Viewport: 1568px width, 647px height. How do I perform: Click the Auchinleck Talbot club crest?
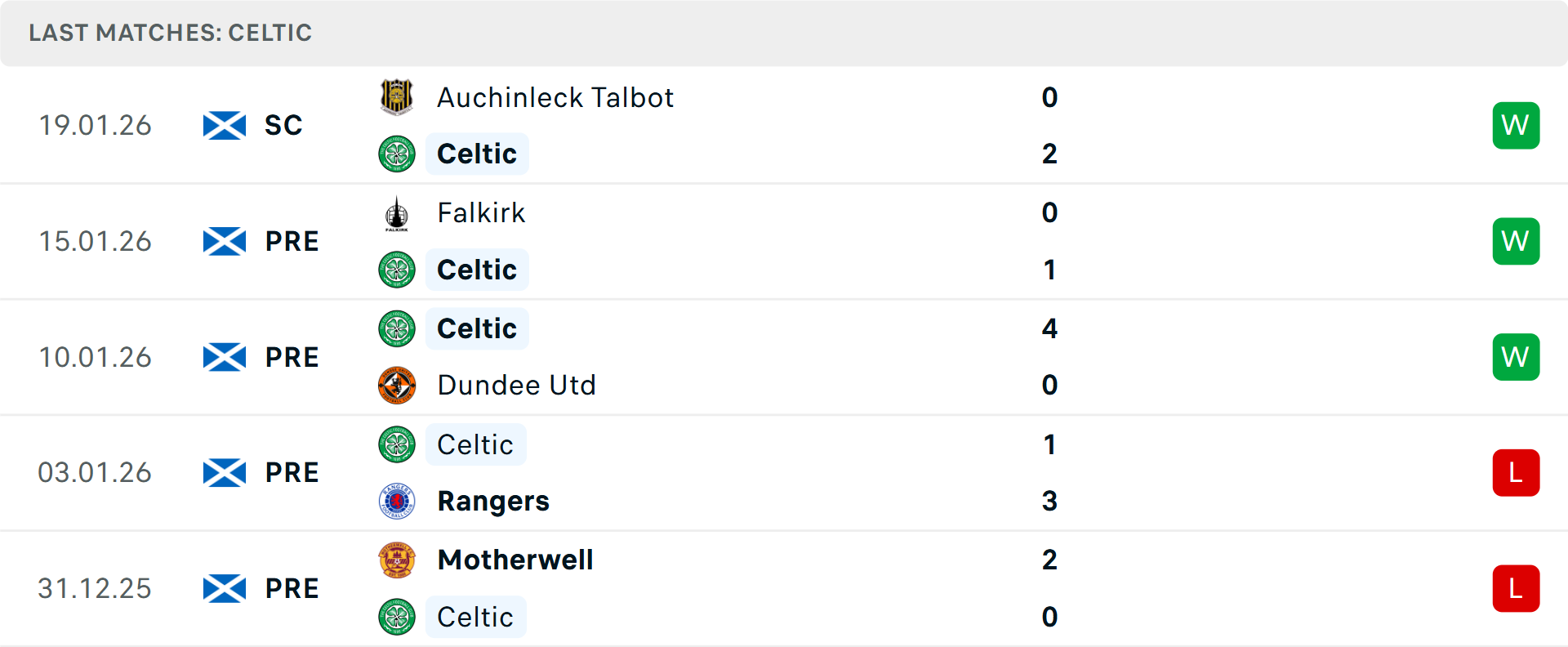pyautogui.click(x=397, y=97)
